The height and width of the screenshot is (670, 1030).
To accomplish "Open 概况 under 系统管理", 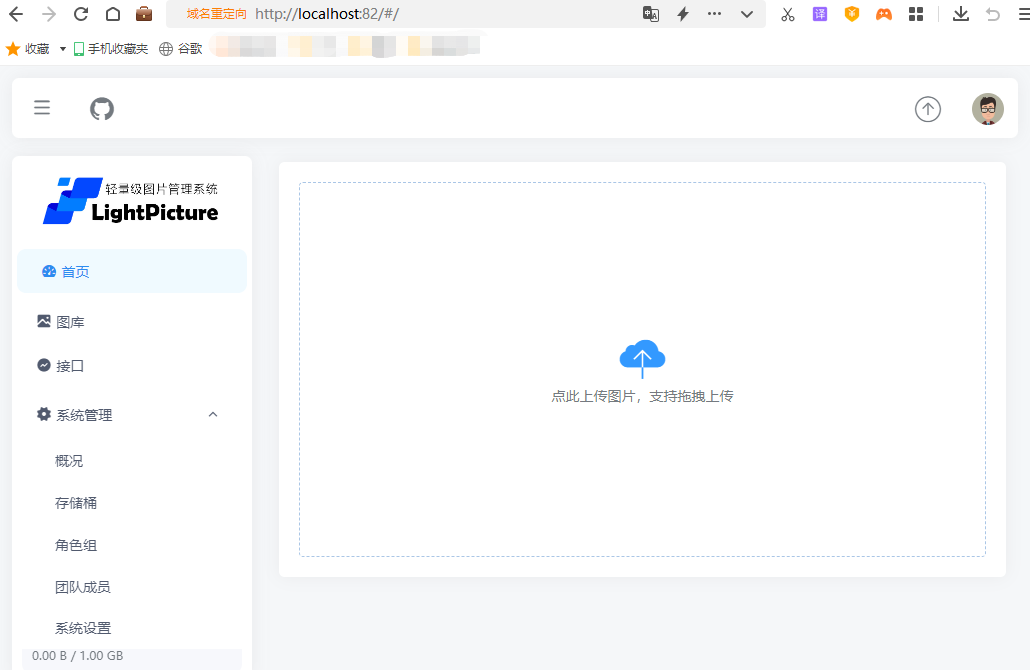I will click(69, 461).
